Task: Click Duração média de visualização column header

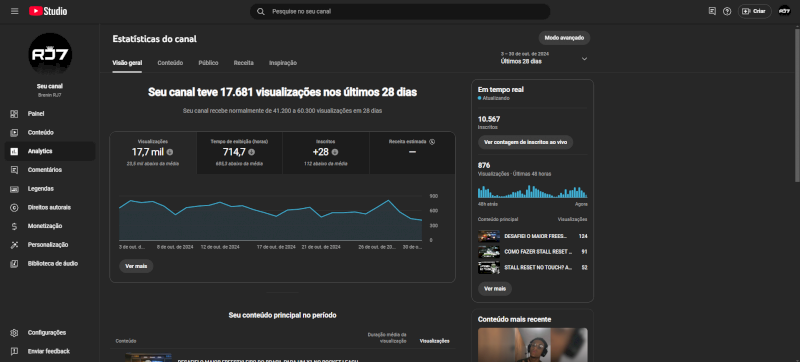Action: [x=387, y=338]
